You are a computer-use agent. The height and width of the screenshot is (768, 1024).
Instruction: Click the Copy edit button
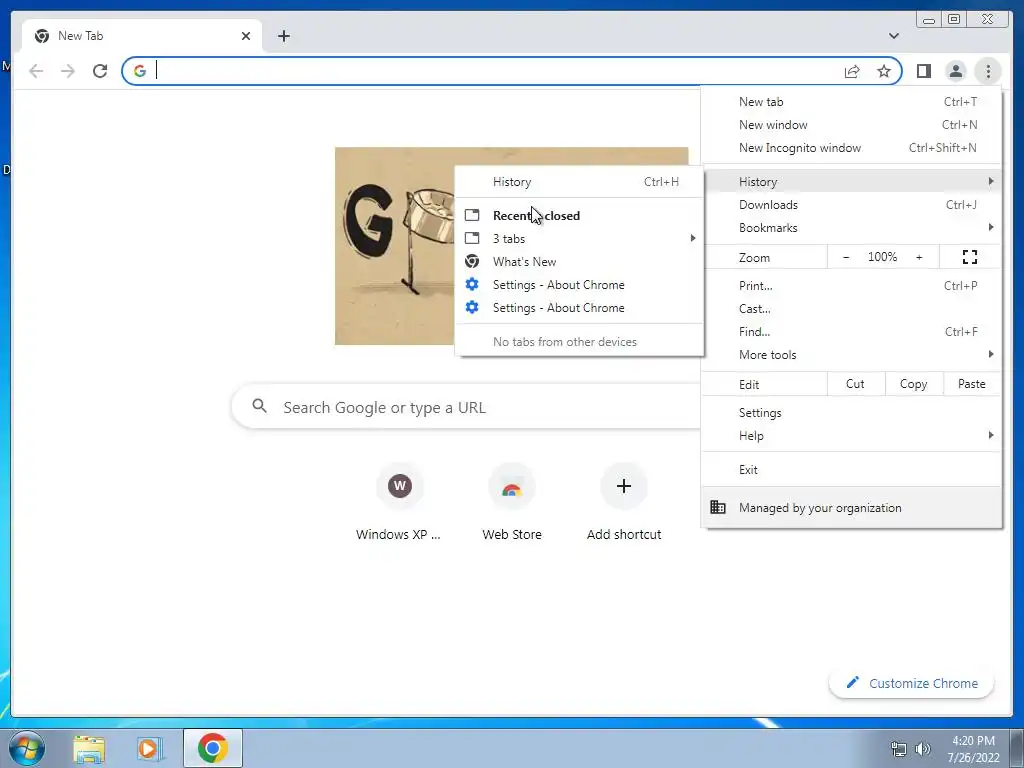pos(914,384)
